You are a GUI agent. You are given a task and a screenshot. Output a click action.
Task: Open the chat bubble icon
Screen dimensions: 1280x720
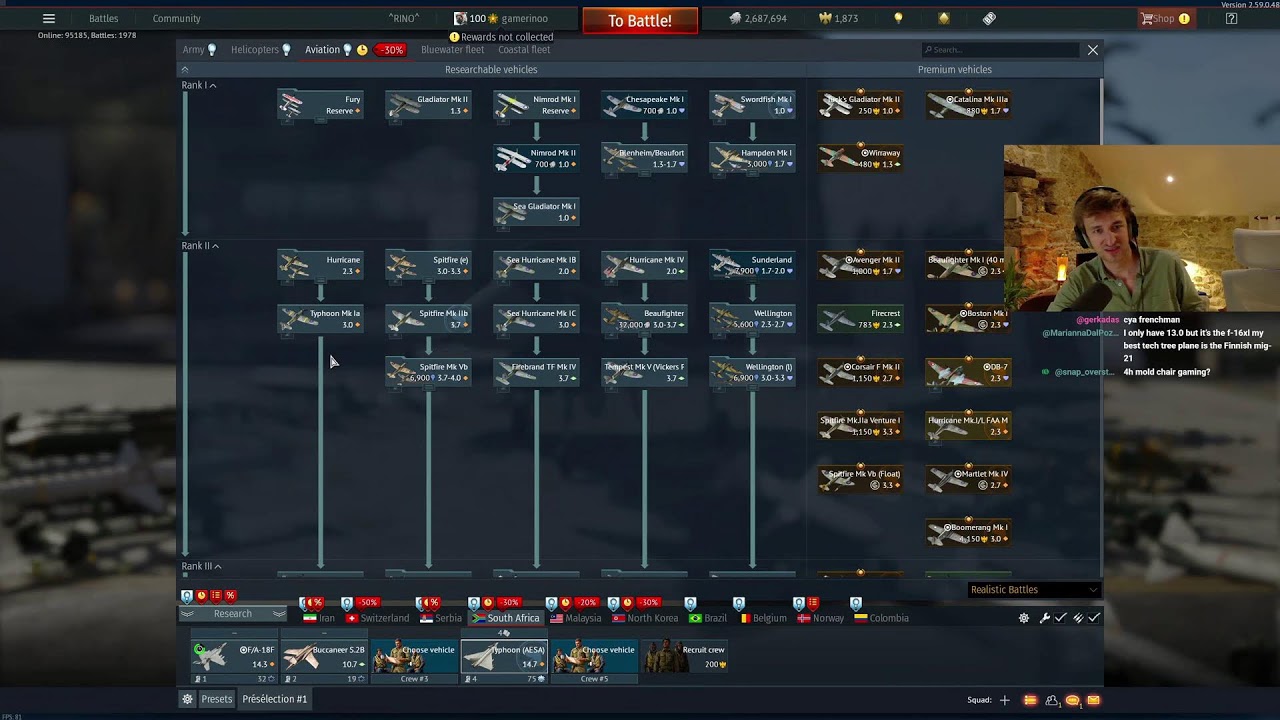[x=1072, y=700]
